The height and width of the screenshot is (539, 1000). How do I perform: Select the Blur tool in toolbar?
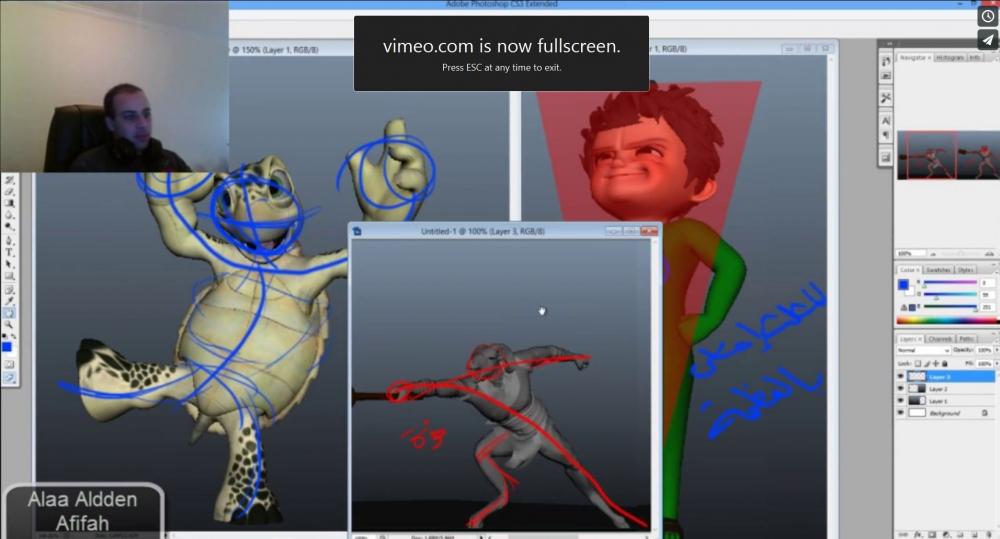[x=9, y=214]
